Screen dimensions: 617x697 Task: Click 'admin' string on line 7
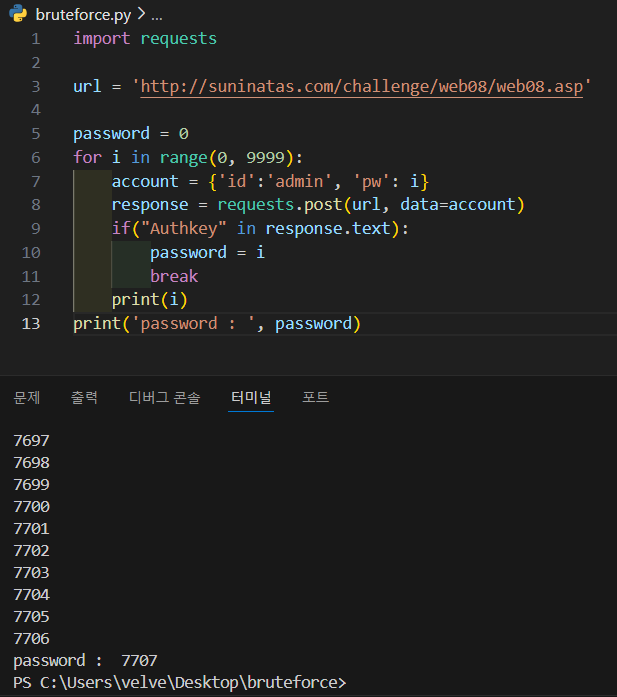[299, 181]
